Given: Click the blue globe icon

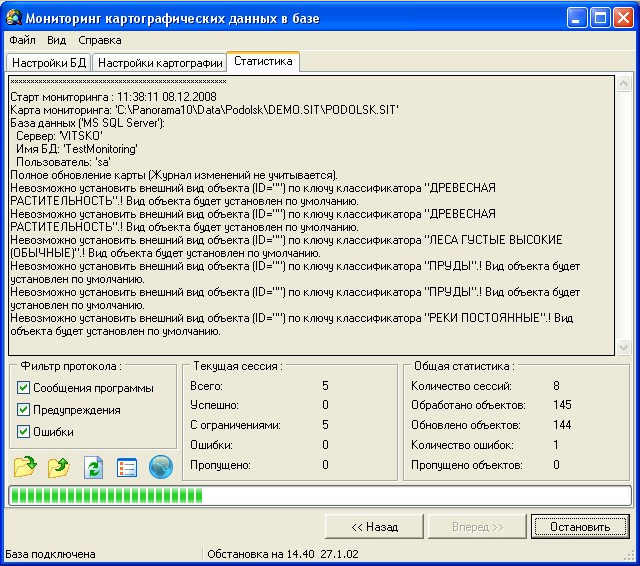Looking at the screenshot, I should (x=160, y=466).
